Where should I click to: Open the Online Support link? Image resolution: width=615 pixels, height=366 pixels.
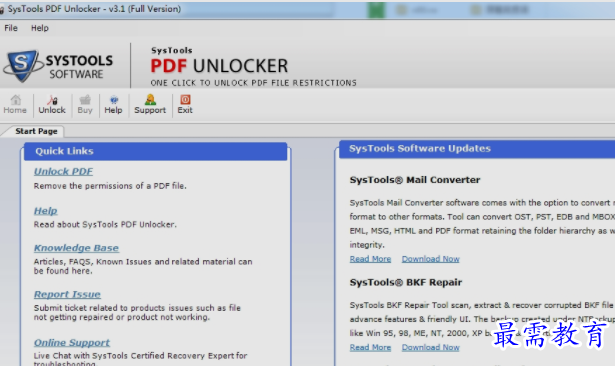pos(72,342)
